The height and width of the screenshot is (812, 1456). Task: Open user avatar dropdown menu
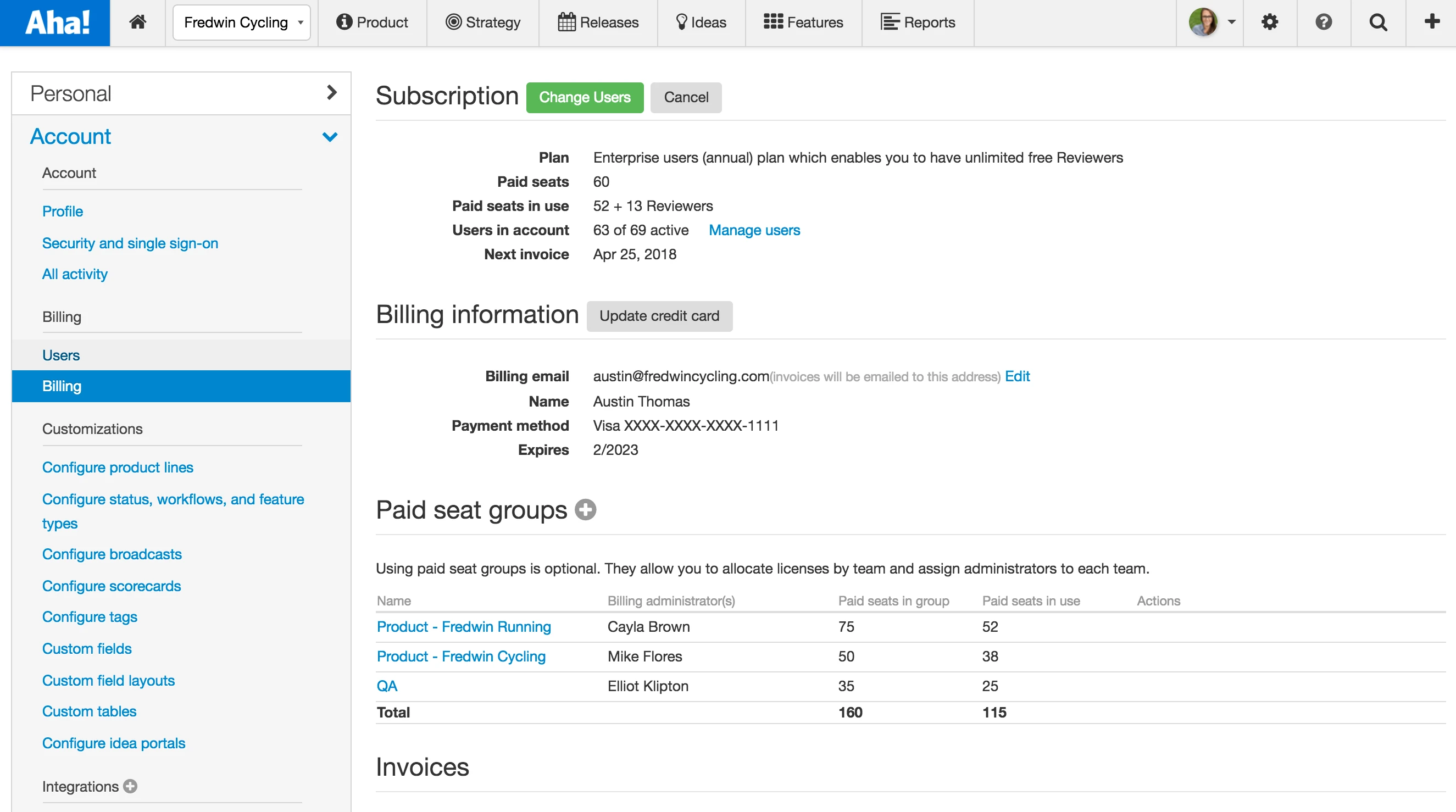click(x=1212, y=23)
